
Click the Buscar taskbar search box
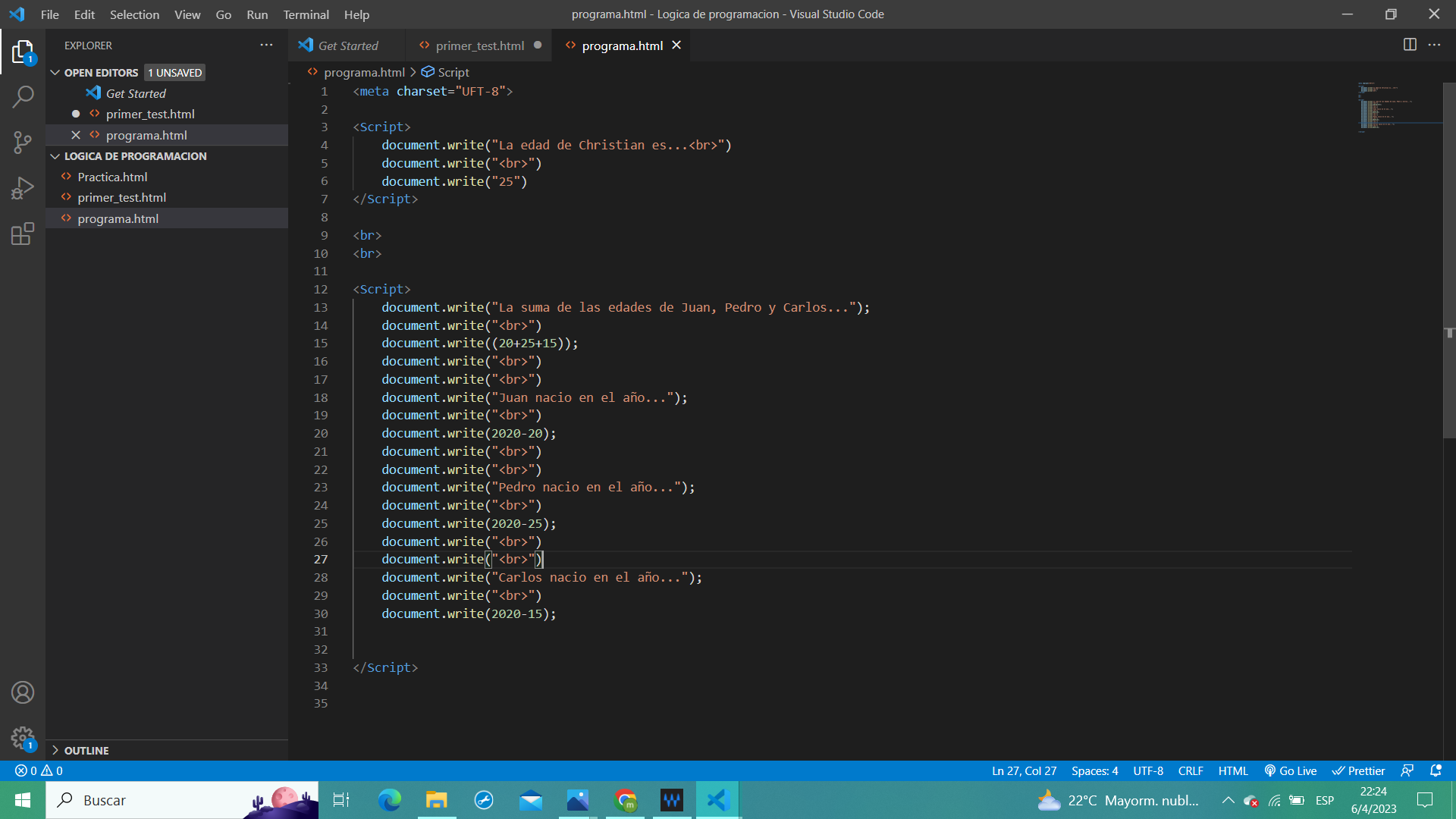click(182, 800)
